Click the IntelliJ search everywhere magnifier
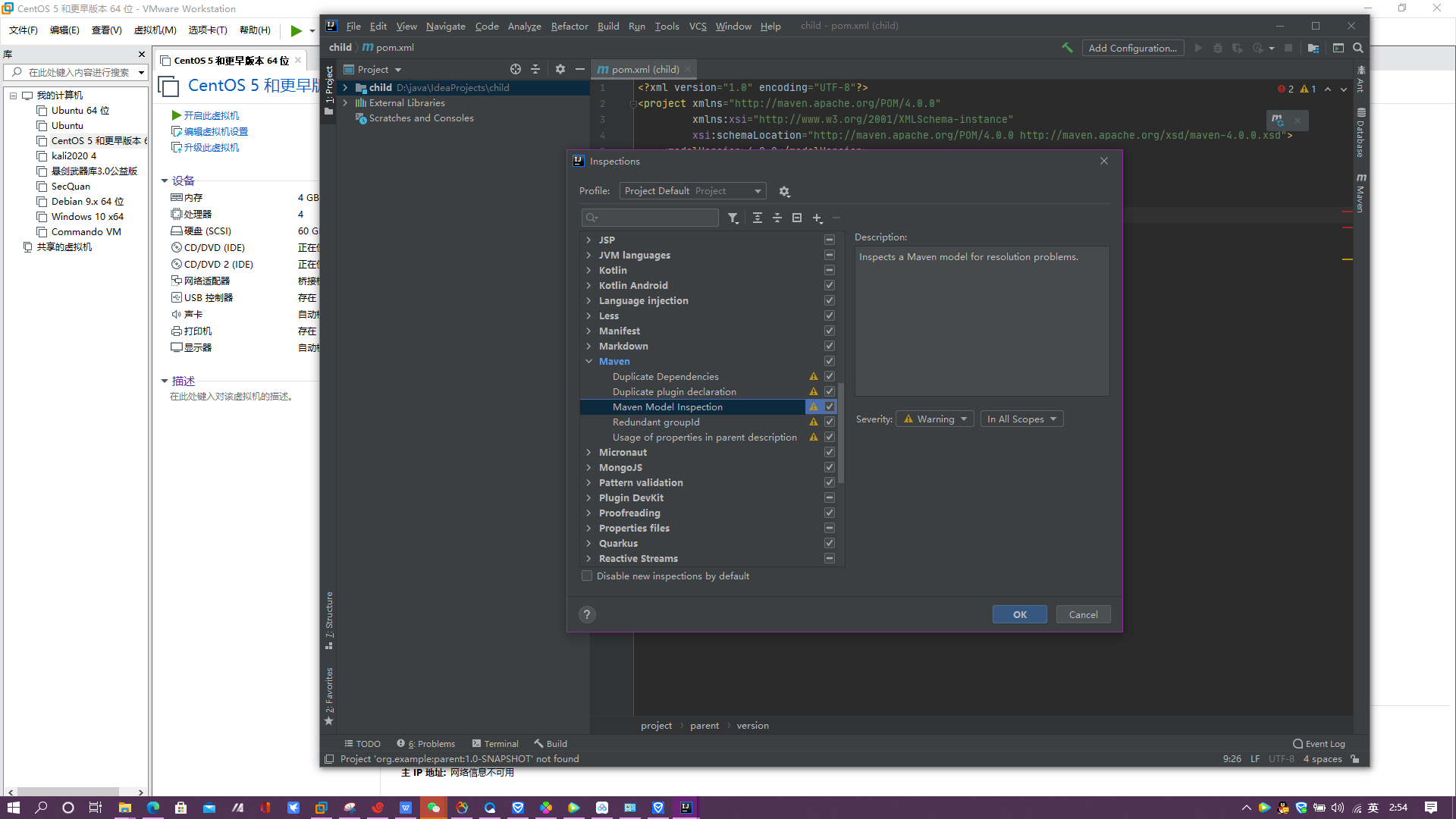 point(1358,48)
